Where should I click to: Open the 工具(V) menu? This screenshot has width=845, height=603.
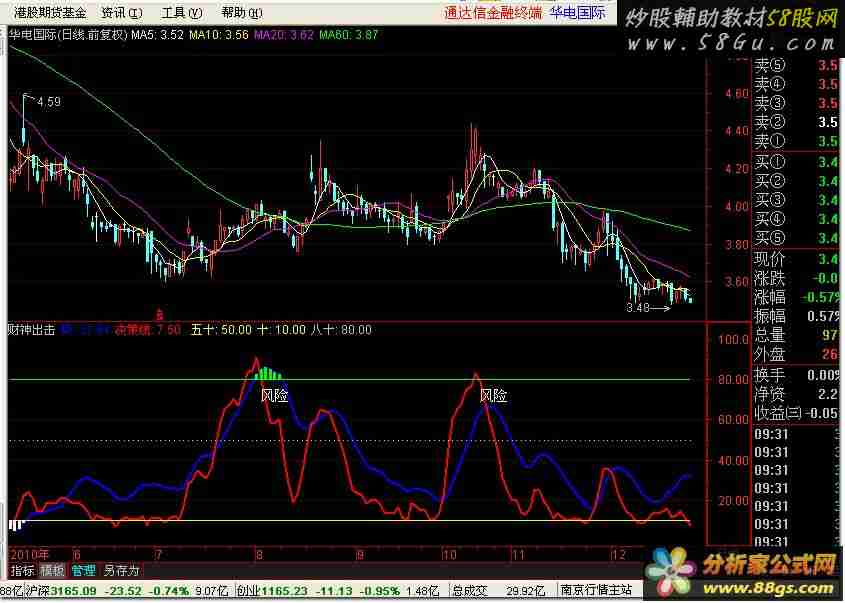[182, 12]
